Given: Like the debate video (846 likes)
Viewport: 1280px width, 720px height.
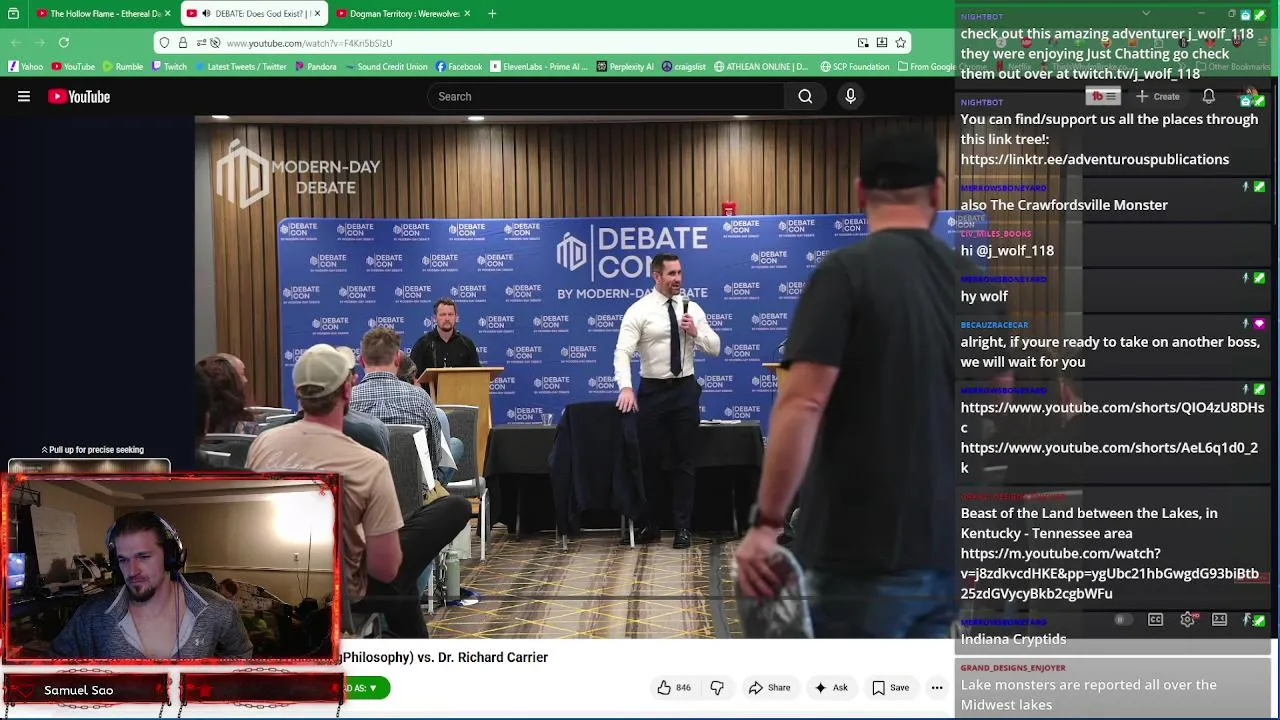Looking at the screenshot, I should tap(673, 688).
